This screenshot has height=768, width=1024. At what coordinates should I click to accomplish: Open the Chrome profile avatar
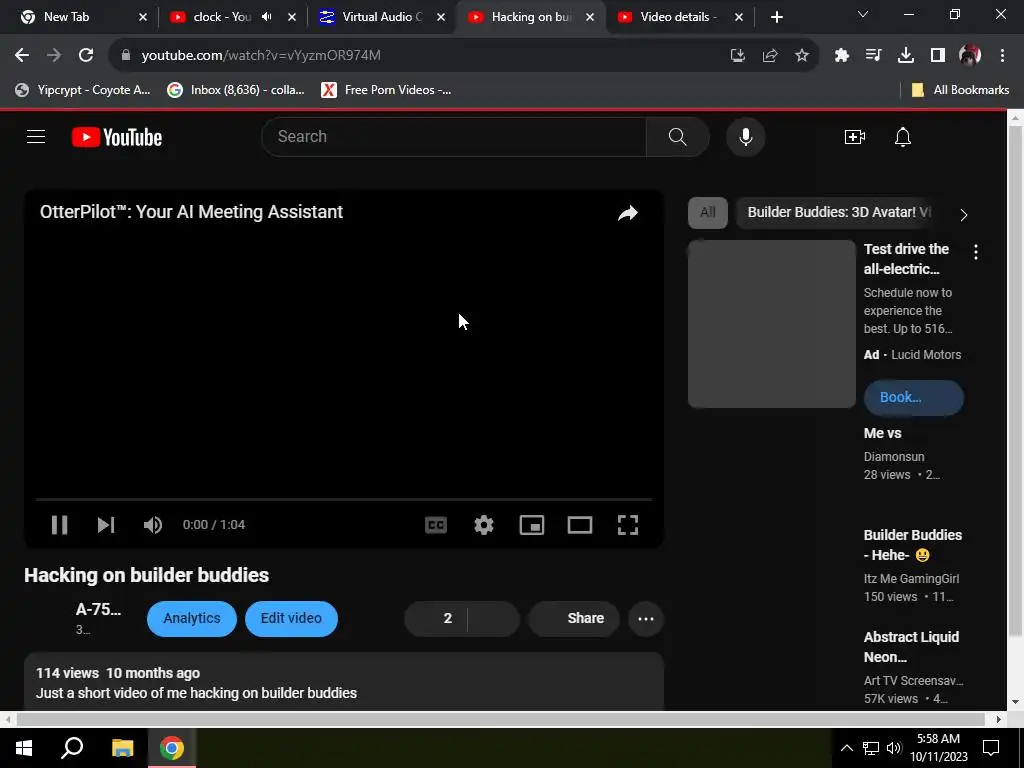(970, 56)
